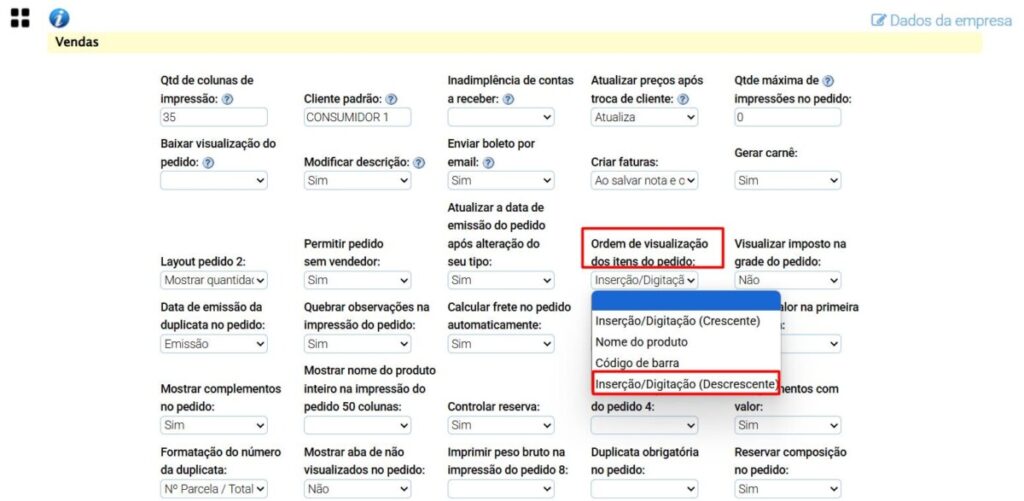Open the Atualizar preços dropdown showing Atualiza
This screenshot has width=1024, height=501.
645,118
